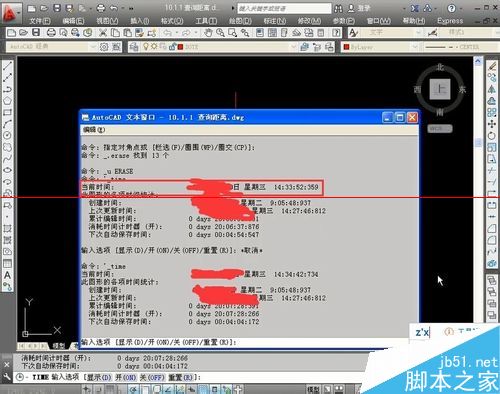Click the command line customize wrench
This screenshot has height=394, width=500.
tap(7, 377)
